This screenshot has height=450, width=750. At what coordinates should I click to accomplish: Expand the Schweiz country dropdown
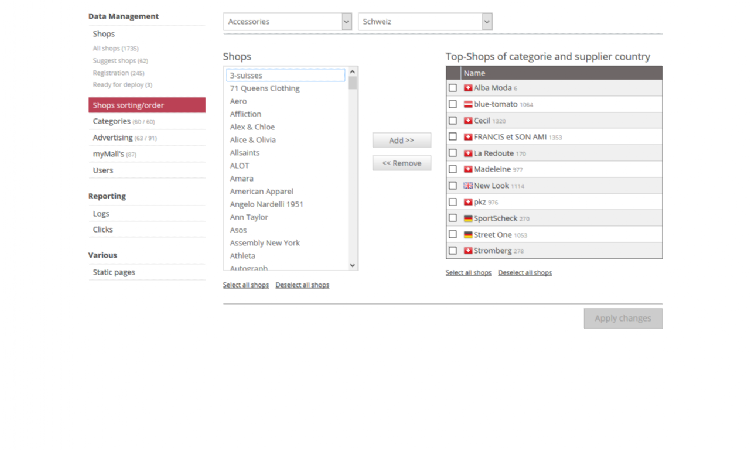coord(425,21)
